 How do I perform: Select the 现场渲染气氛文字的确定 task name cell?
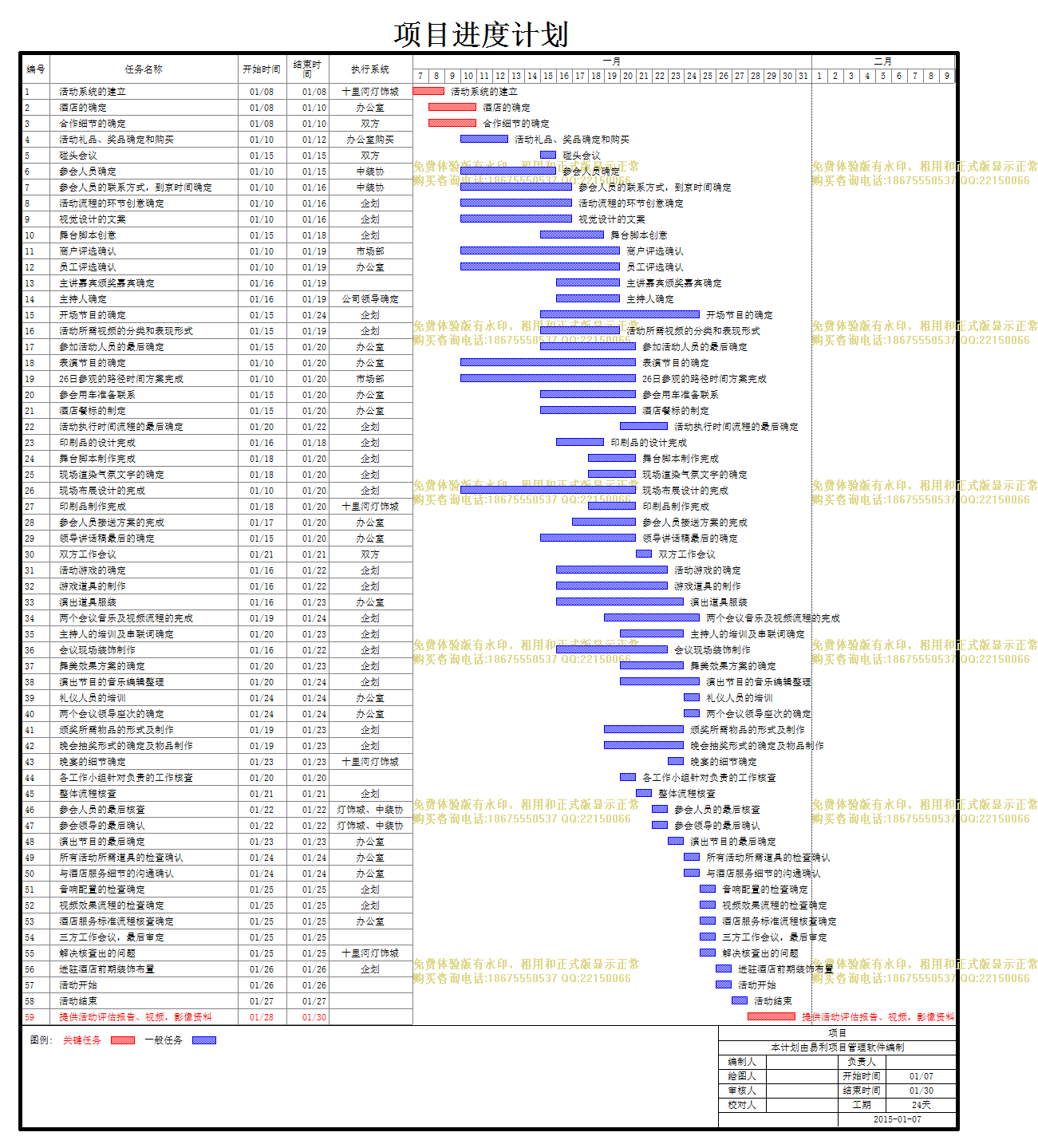tap(144, 475)
